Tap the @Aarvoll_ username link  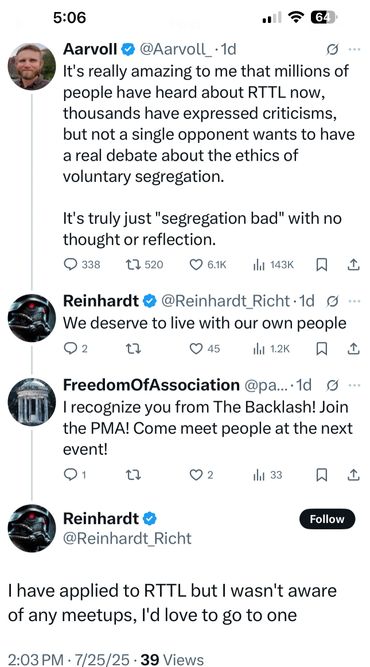175,50
